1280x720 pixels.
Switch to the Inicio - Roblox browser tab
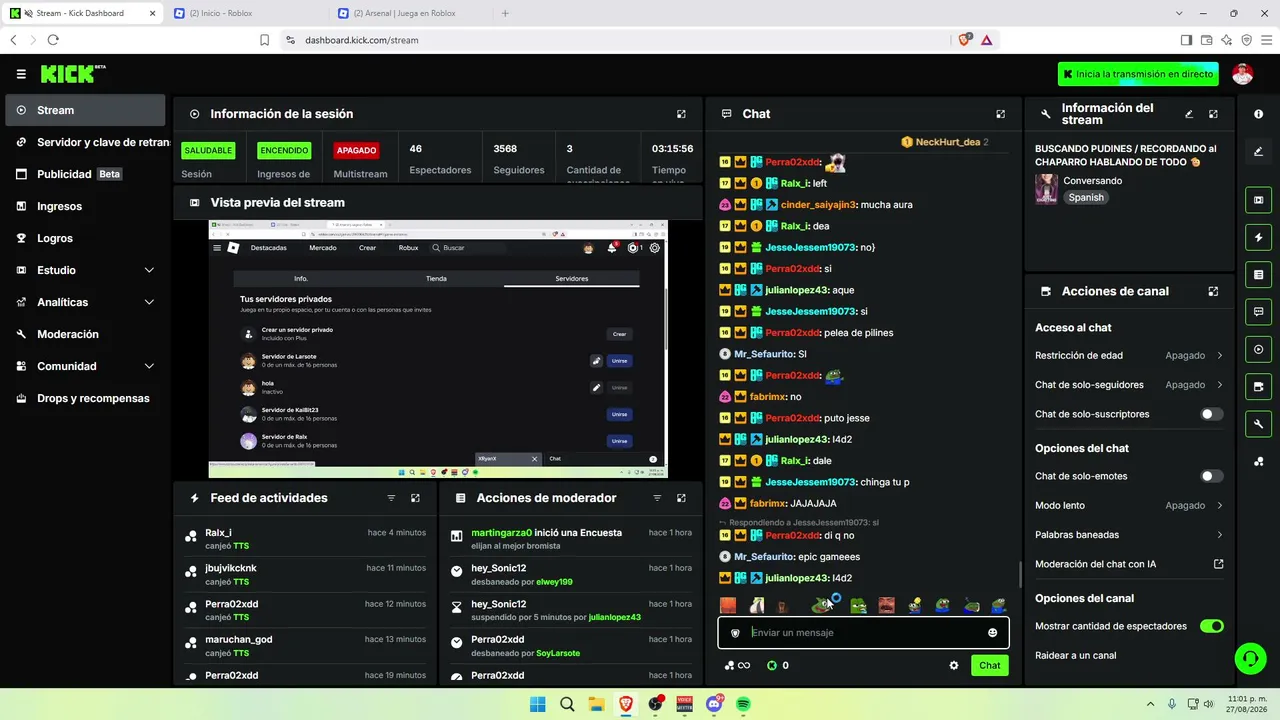[243, 13]
